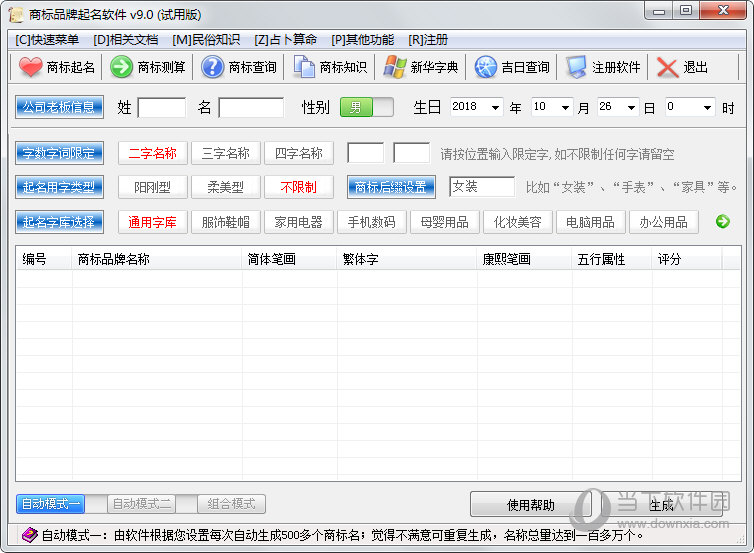Viewport: 754px width, 553px height.
Task: Click the 姓 surname input field
Action: tap(161, 108)
